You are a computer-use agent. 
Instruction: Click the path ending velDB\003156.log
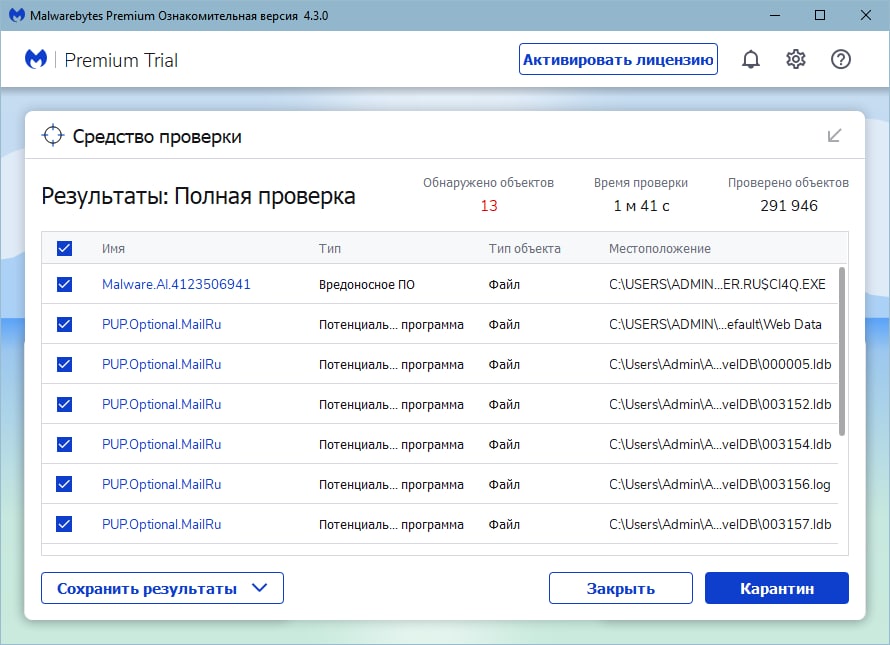pos(720,484)
